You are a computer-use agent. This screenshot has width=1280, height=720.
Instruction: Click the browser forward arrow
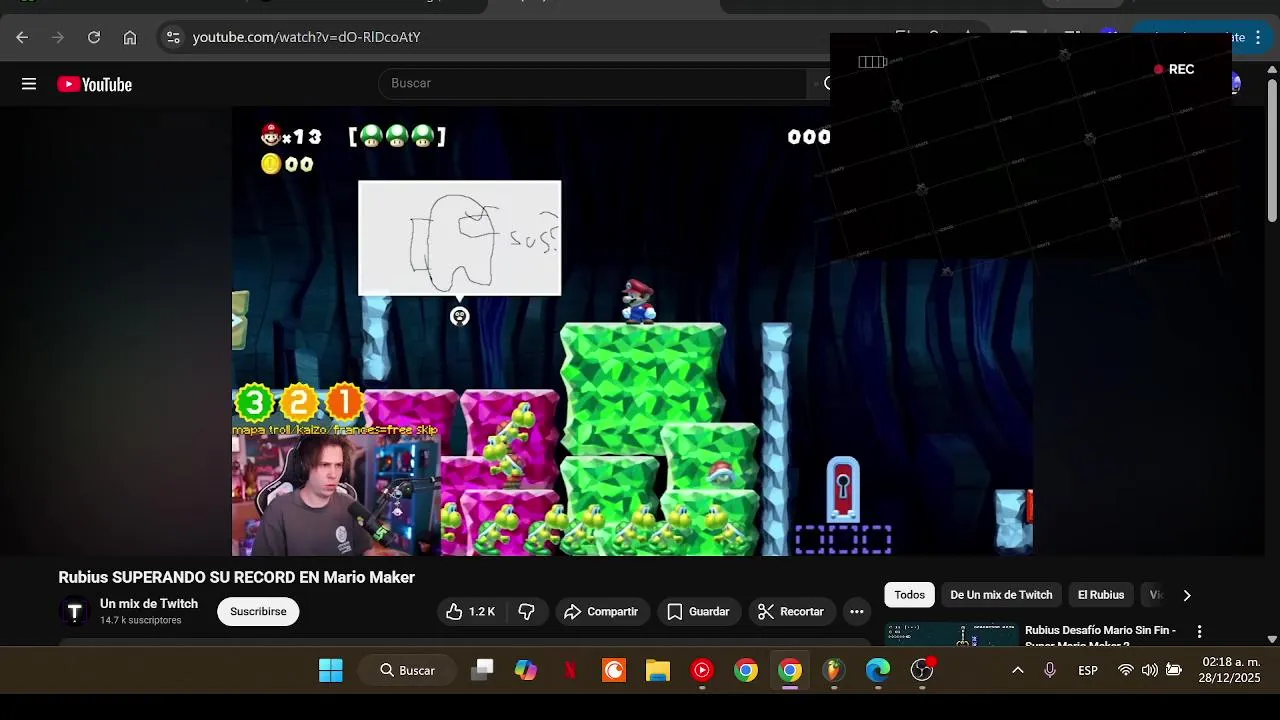point(58,37)
